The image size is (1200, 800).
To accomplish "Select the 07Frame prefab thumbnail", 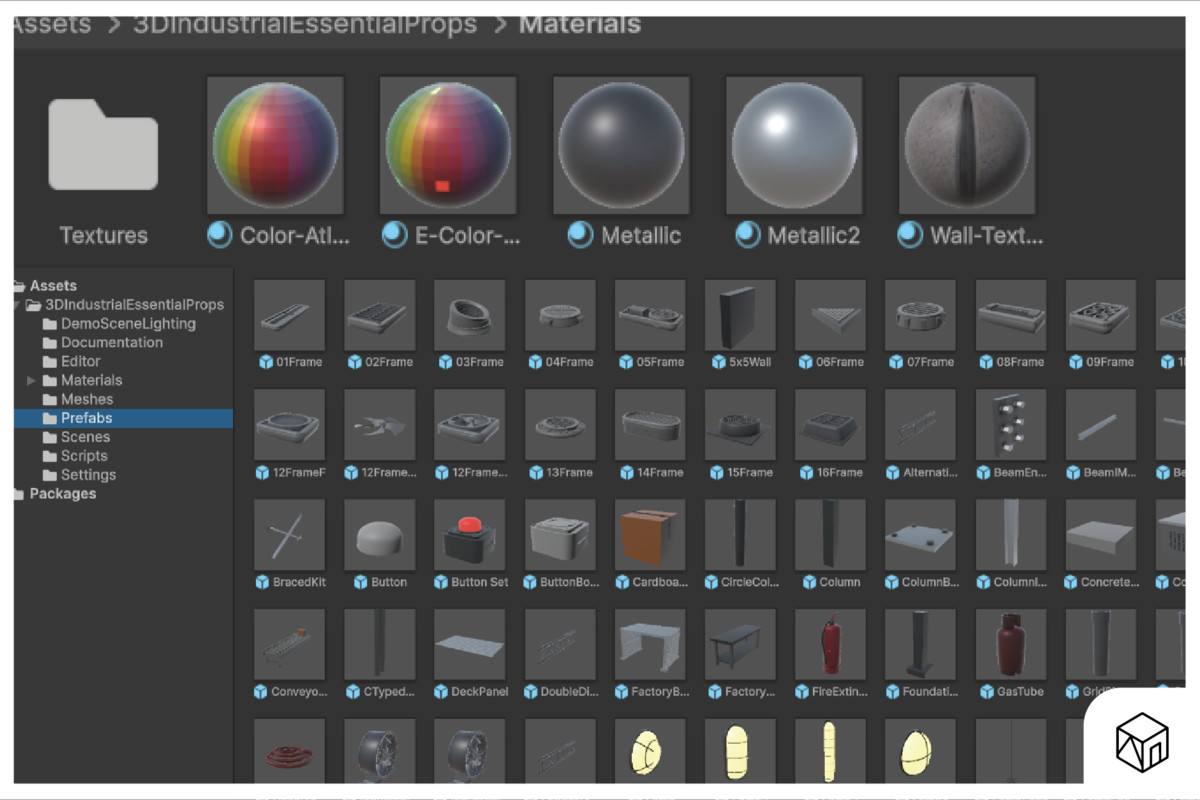I will coord(921,315).
